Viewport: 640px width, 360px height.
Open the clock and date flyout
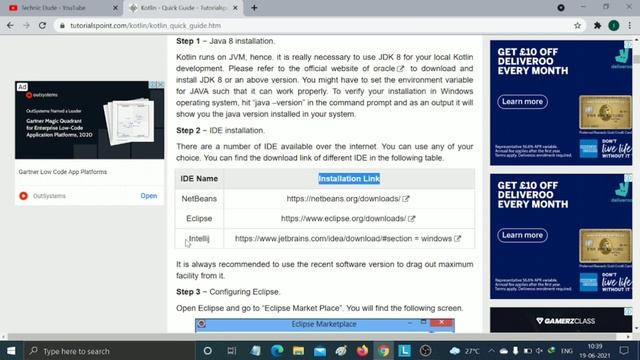[x=595, y=351]
